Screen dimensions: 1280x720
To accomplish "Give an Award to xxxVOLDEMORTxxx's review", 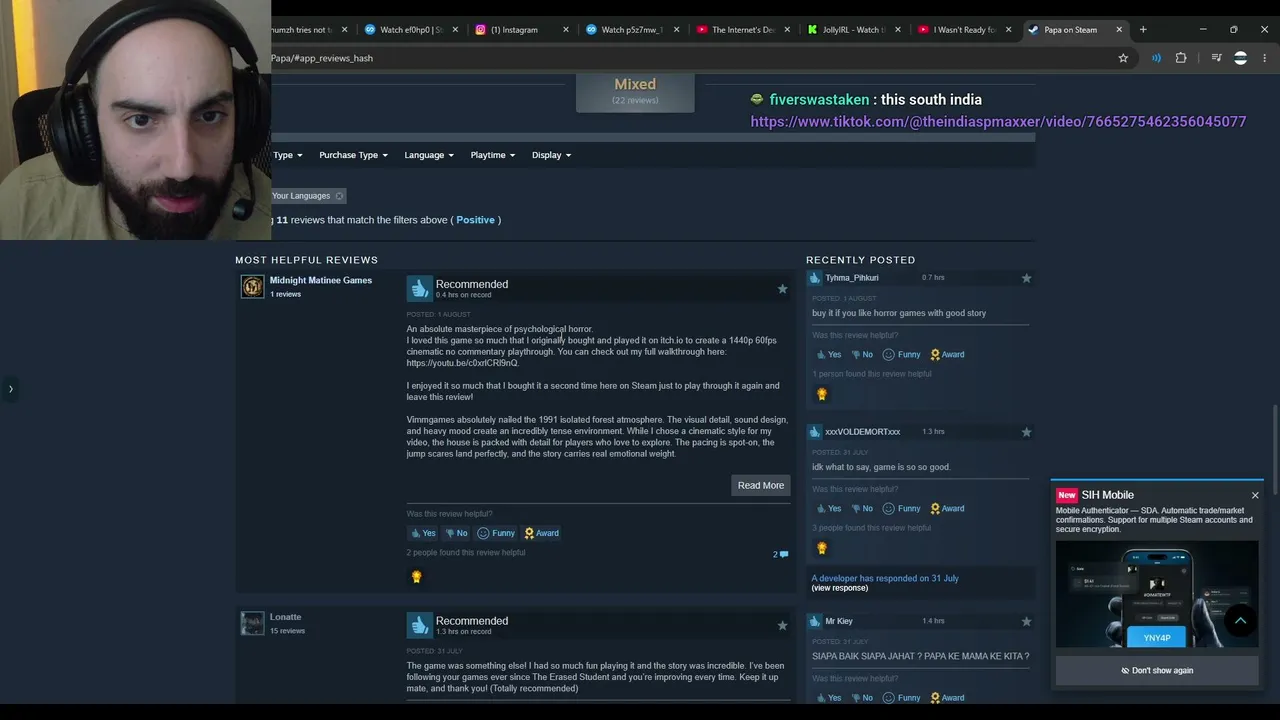I will pyautogui.click(x=947, y=508).
